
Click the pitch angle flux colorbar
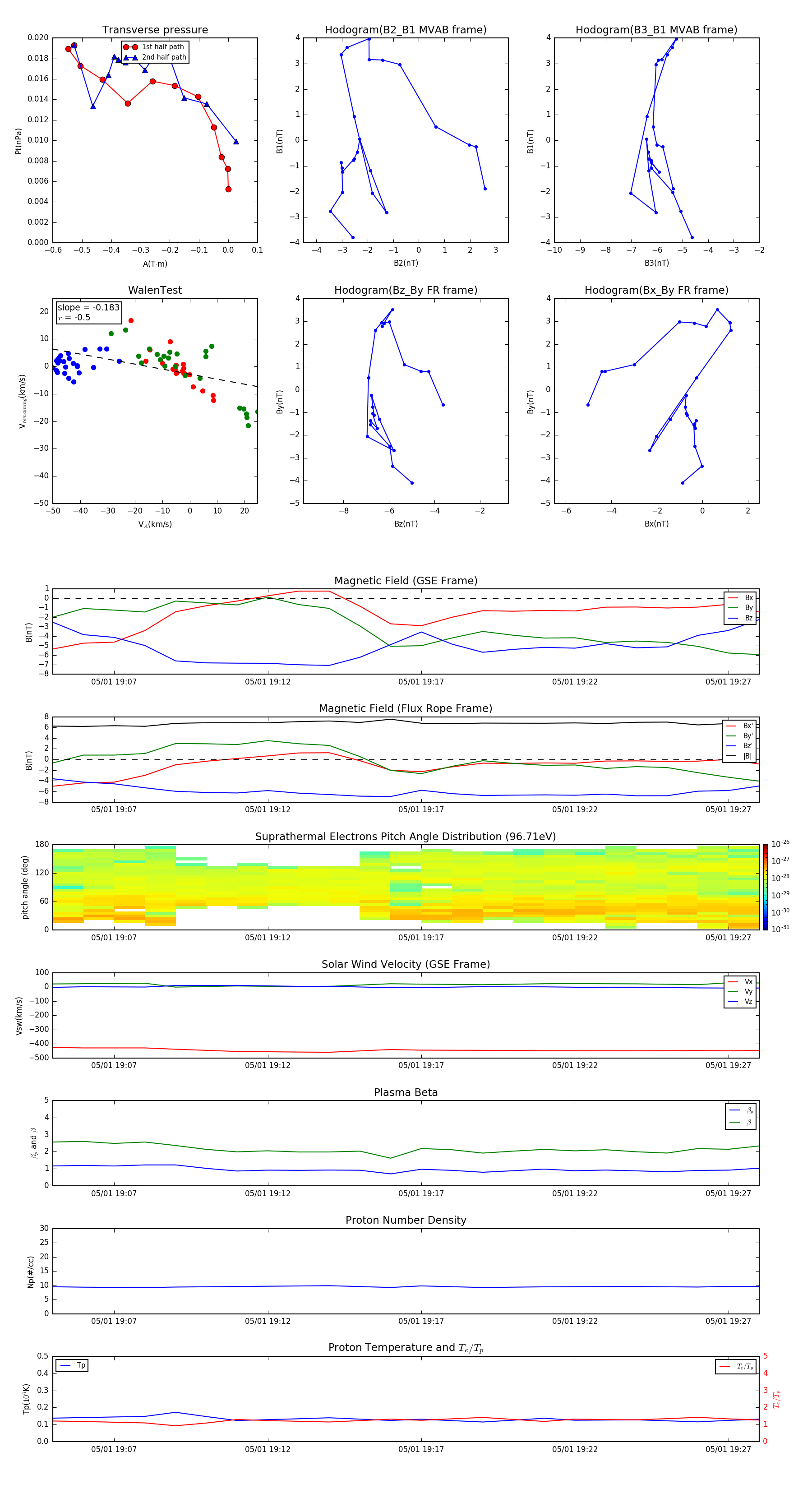point(765,887)
